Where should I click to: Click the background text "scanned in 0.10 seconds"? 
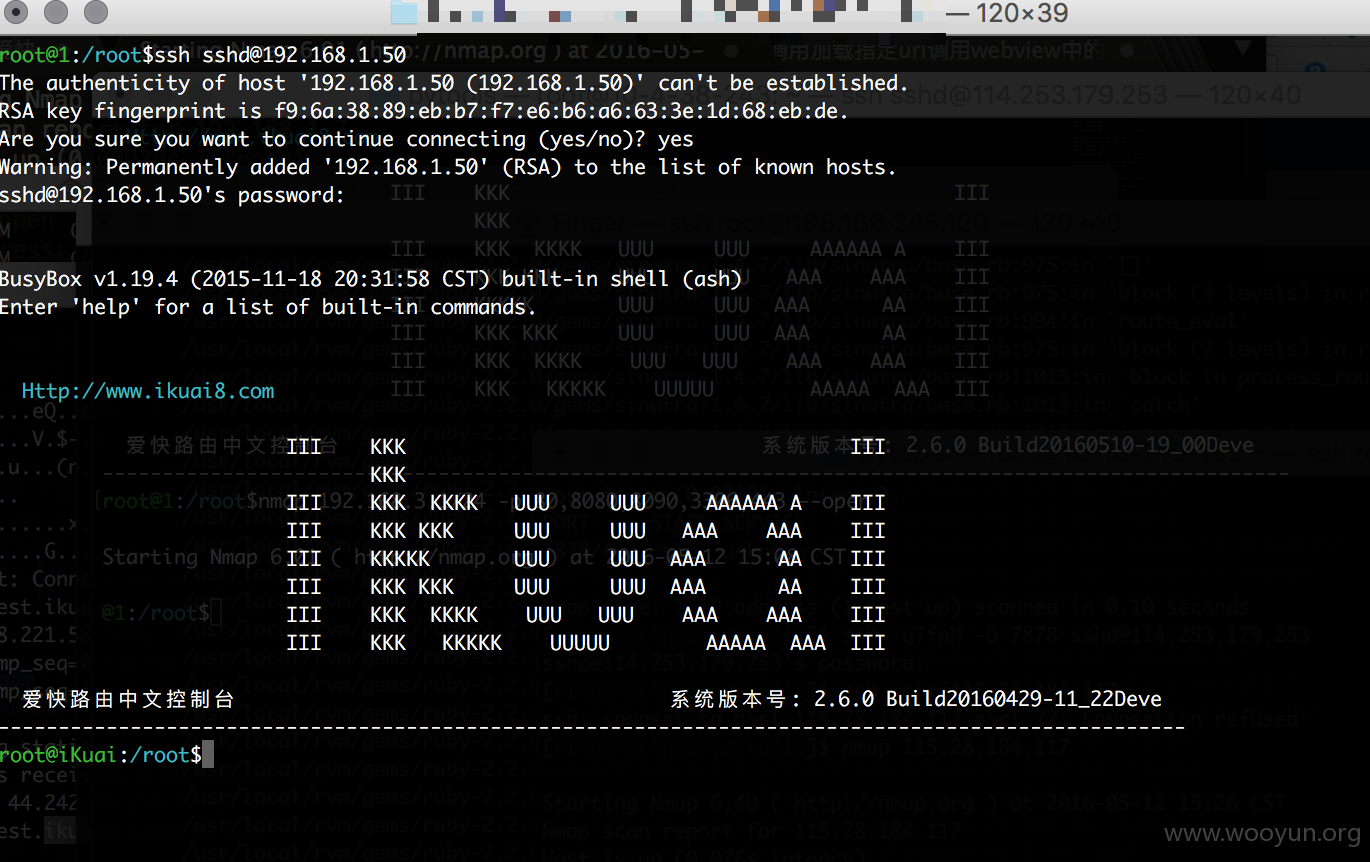point(1110,606)
